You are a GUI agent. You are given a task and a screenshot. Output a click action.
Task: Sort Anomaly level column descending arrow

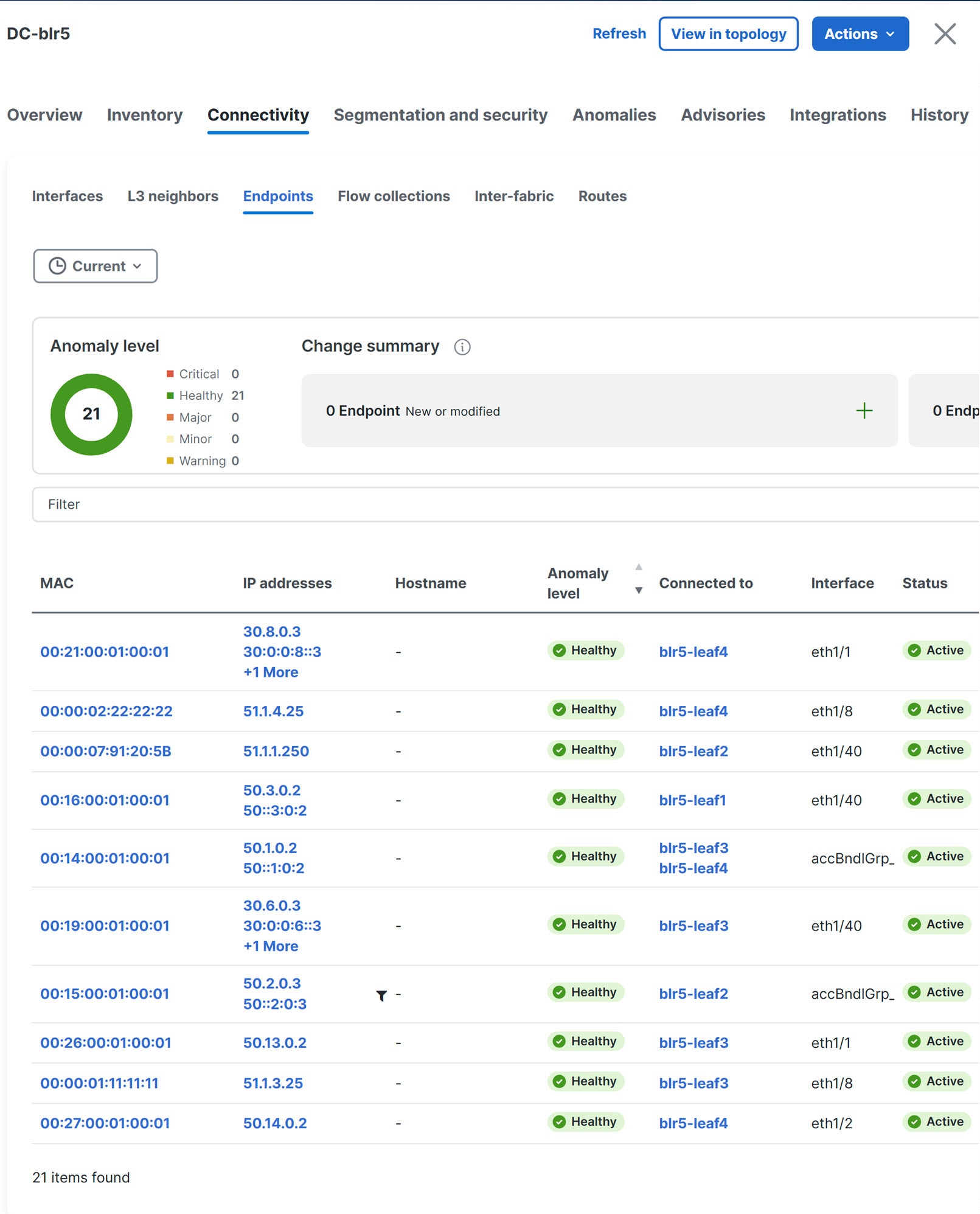click(639, 590)
